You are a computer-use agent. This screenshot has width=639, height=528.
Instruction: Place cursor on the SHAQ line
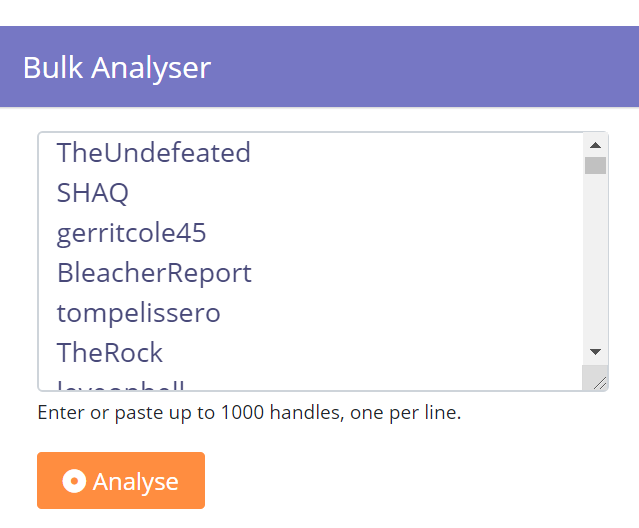click(93, 192)
